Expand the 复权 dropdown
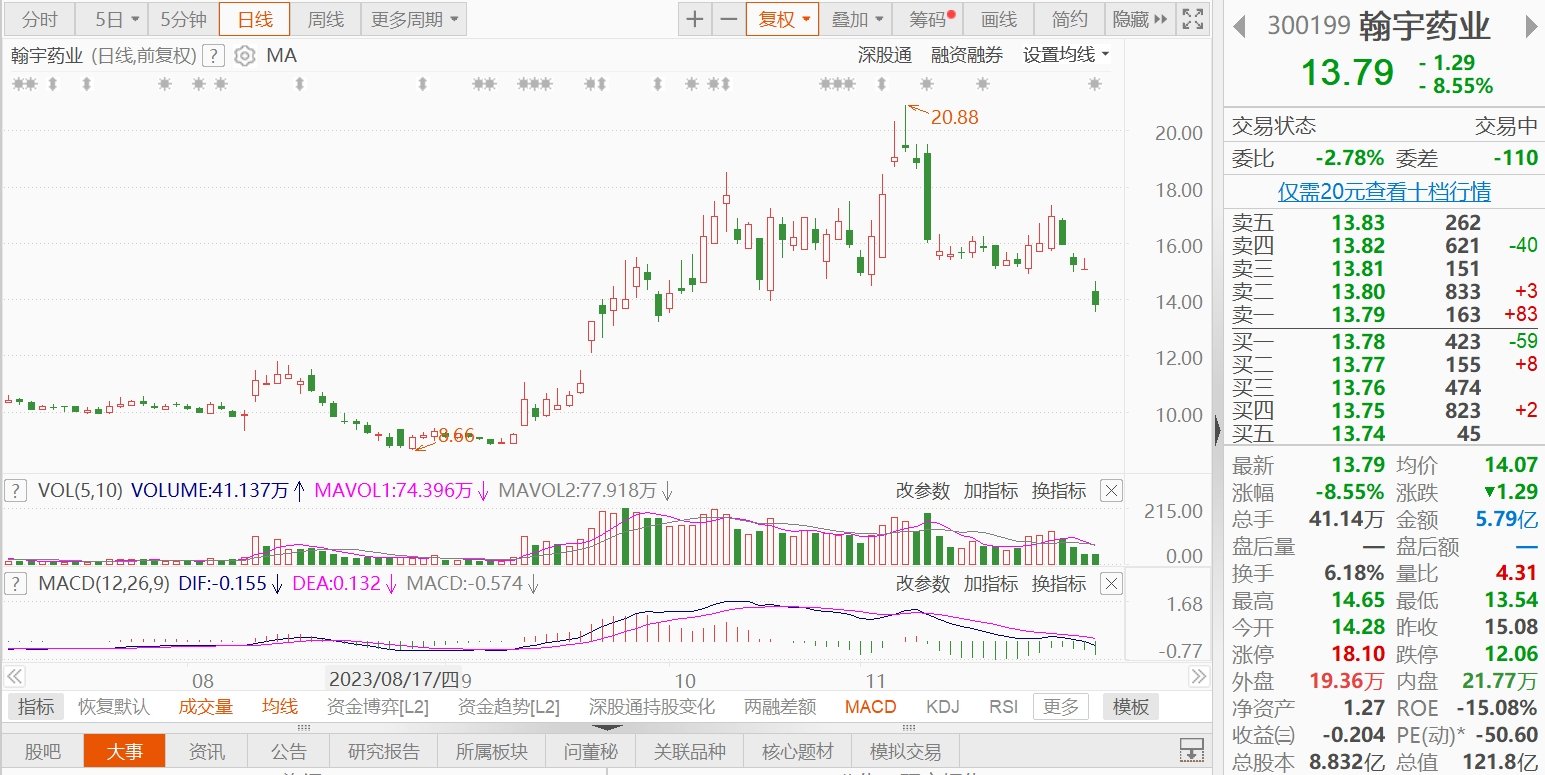Viewport: 1545px width, 775px height. [x=782, y=19]
